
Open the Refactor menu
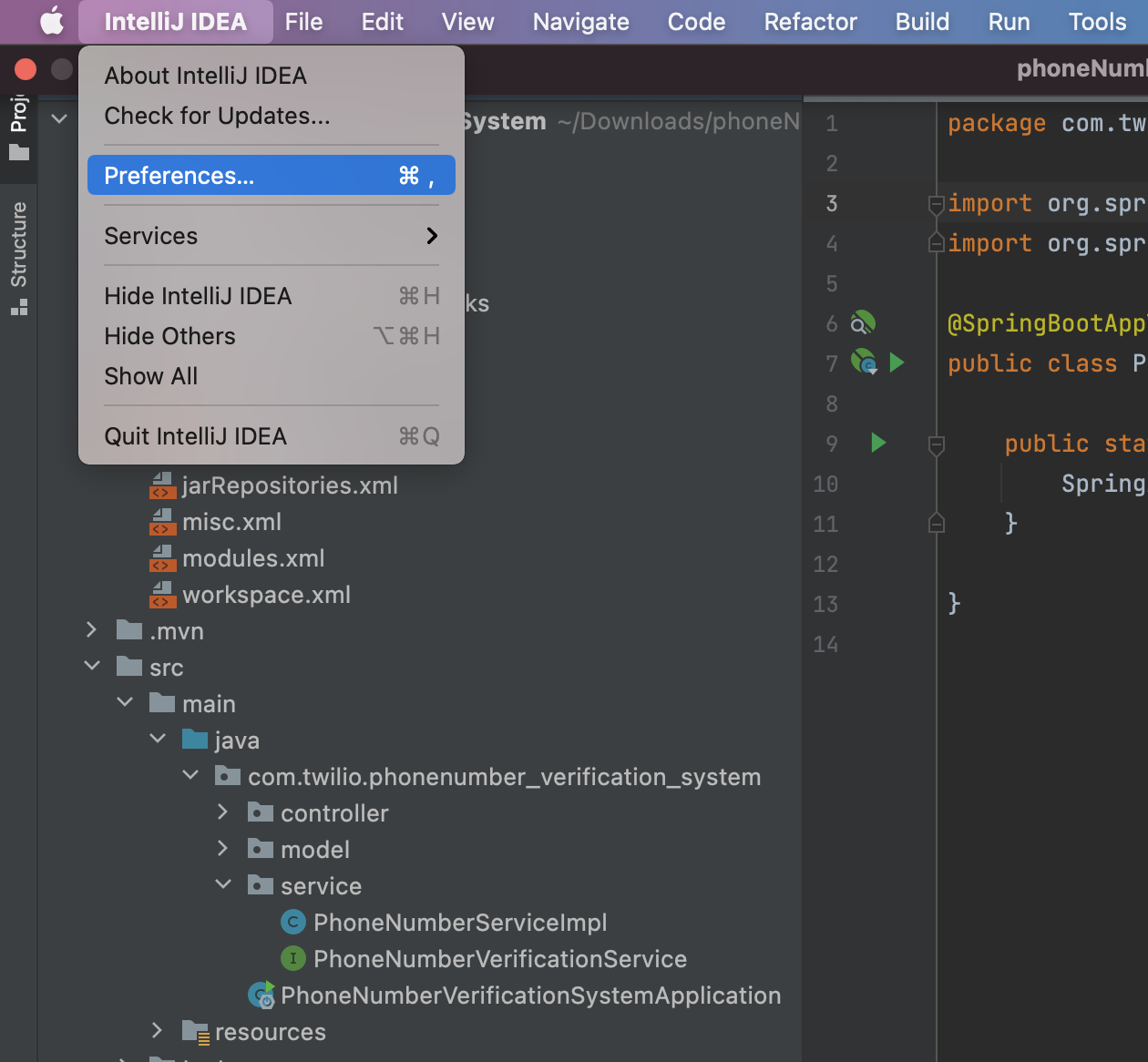pos(811,22)
